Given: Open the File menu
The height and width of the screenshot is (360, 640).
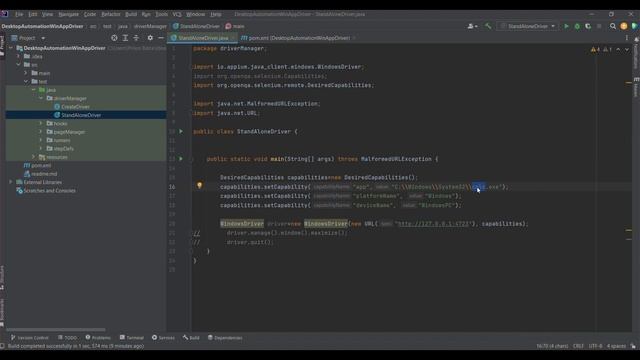Looking at the screenshot, I should pyautogui.click(x=19, y=14).
